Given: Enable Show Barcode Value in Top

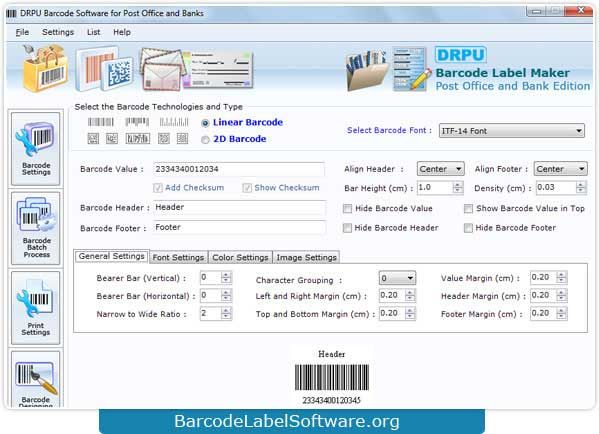Looking at the screenshot, I should click(x=468, y=209).
